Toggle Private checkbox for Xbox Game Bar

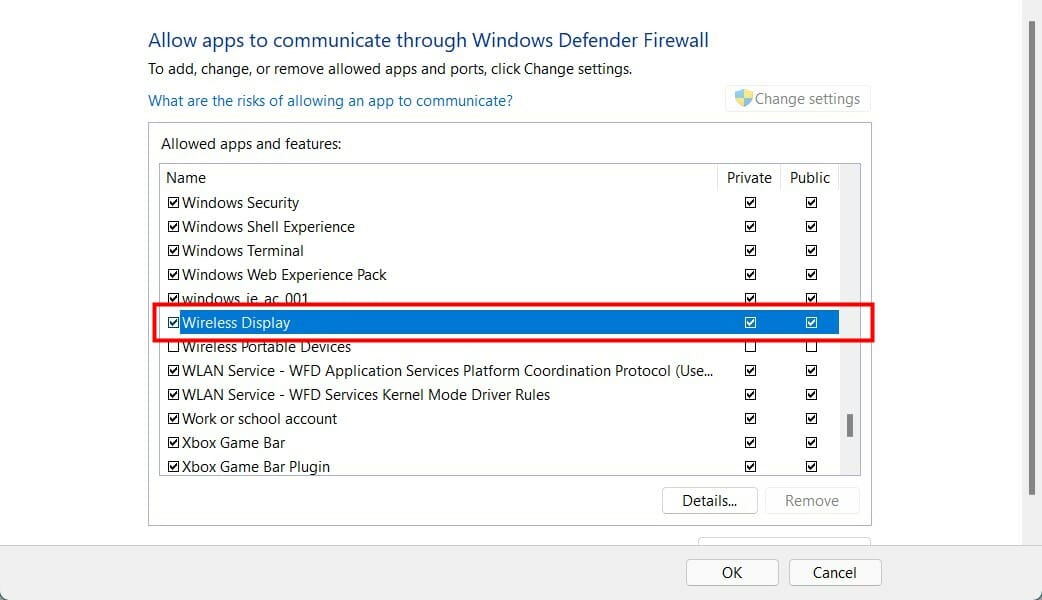750,443
